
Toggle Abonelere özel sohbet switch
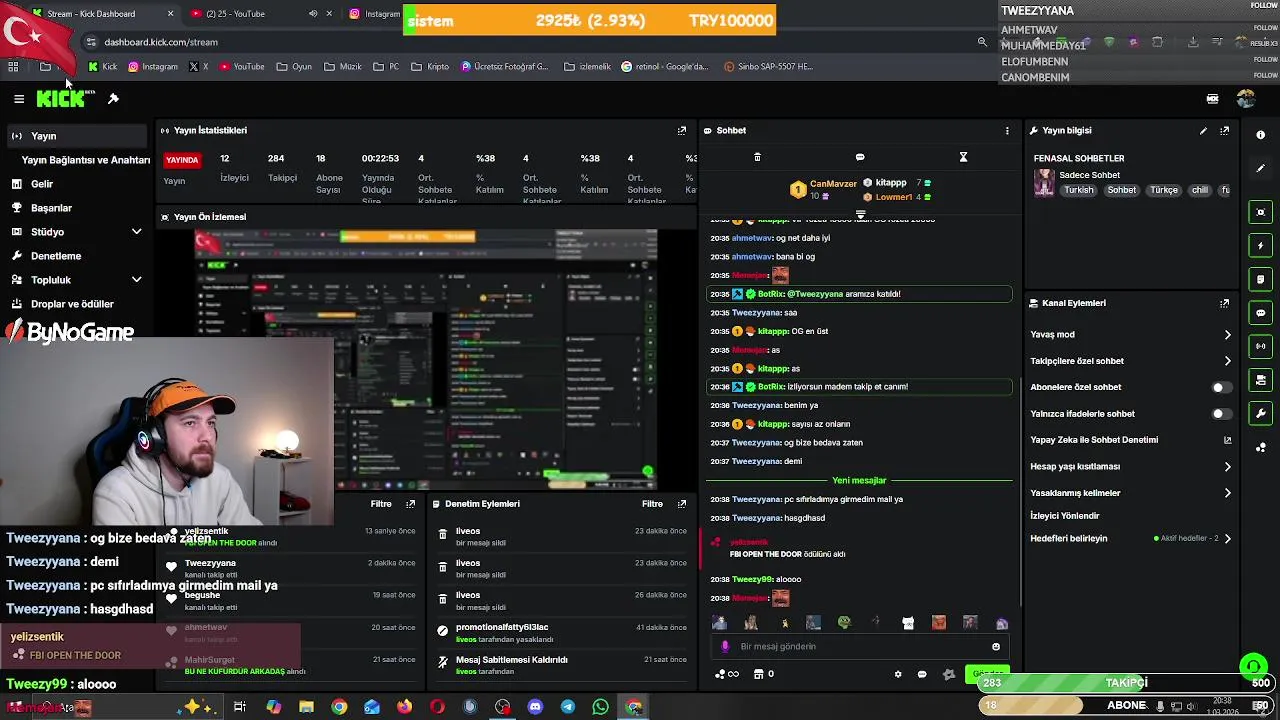1222,387
